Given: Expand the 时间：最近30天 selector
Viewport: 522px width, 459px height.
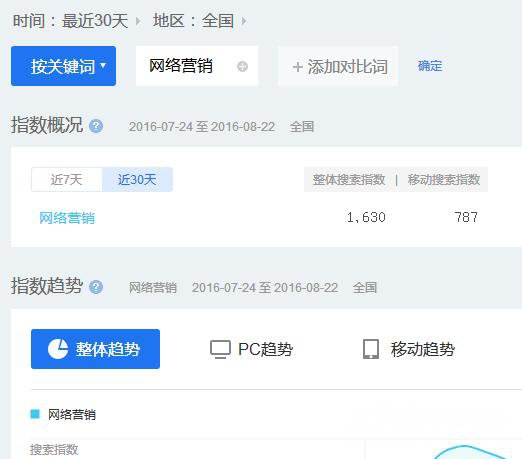Looking at the screenshot, I should coord(76,21).
